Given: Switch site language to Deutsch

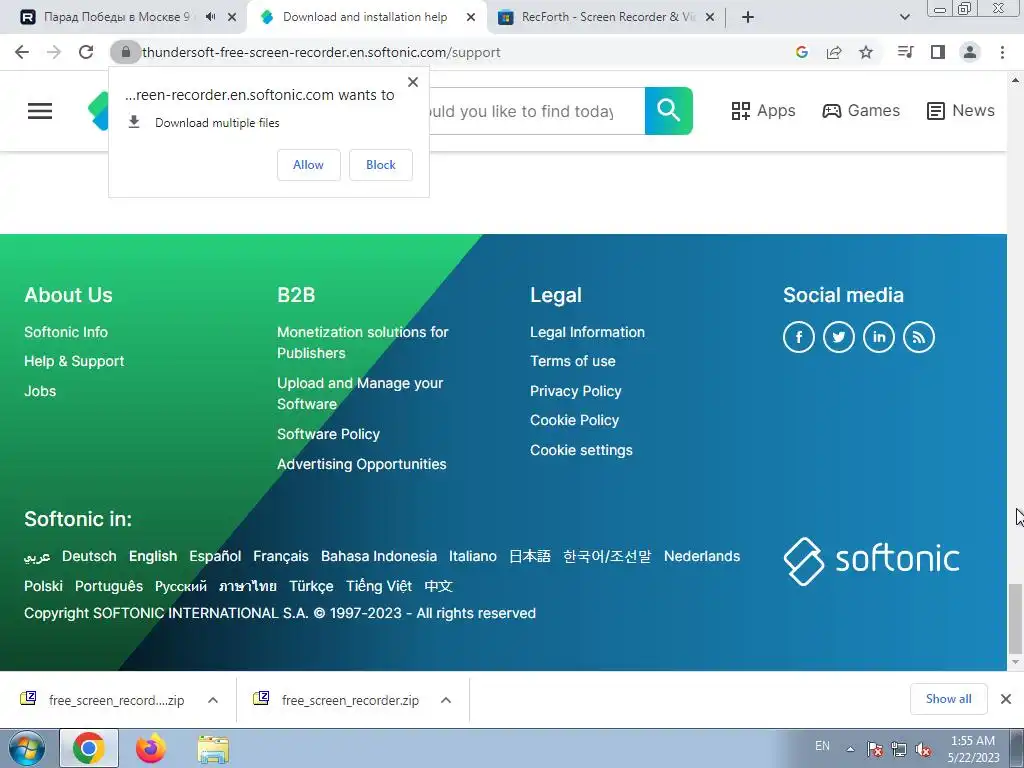Looking at the screenshot, I should (x=89, y=556).
